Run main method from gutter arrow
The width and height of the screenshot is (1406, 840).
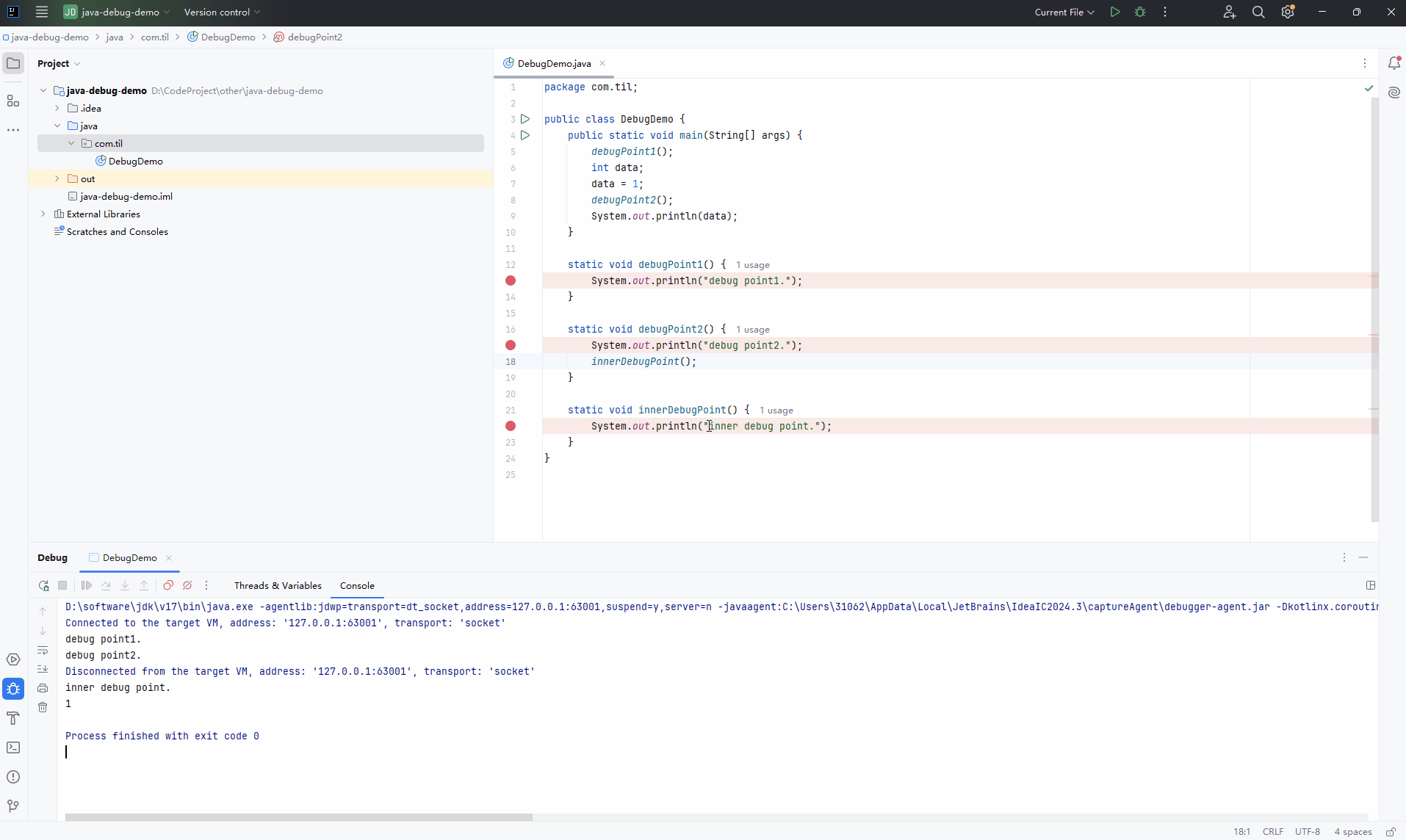point(525,135)
